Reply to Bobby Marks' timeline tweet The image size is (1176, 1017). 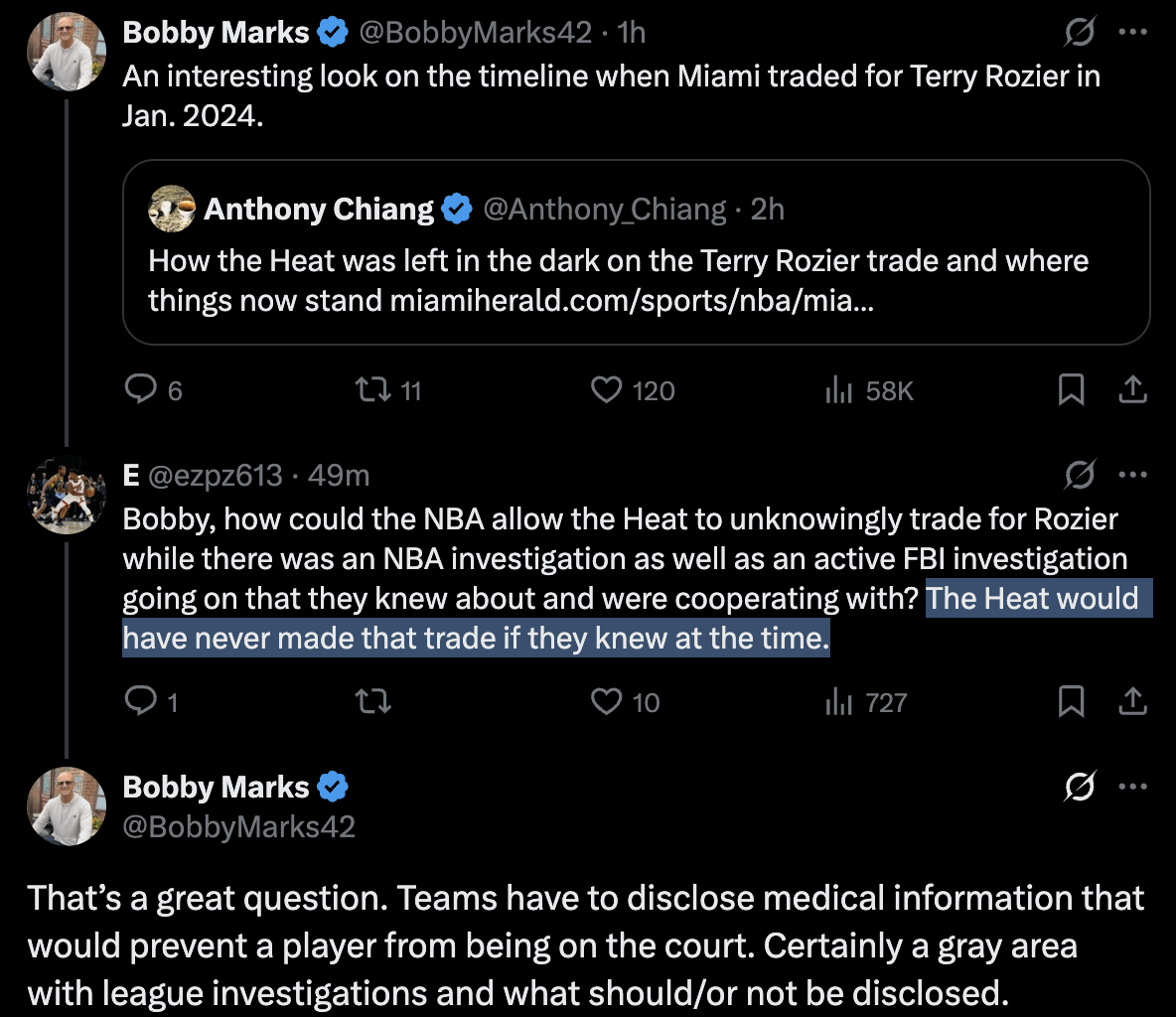coord(142,390)
